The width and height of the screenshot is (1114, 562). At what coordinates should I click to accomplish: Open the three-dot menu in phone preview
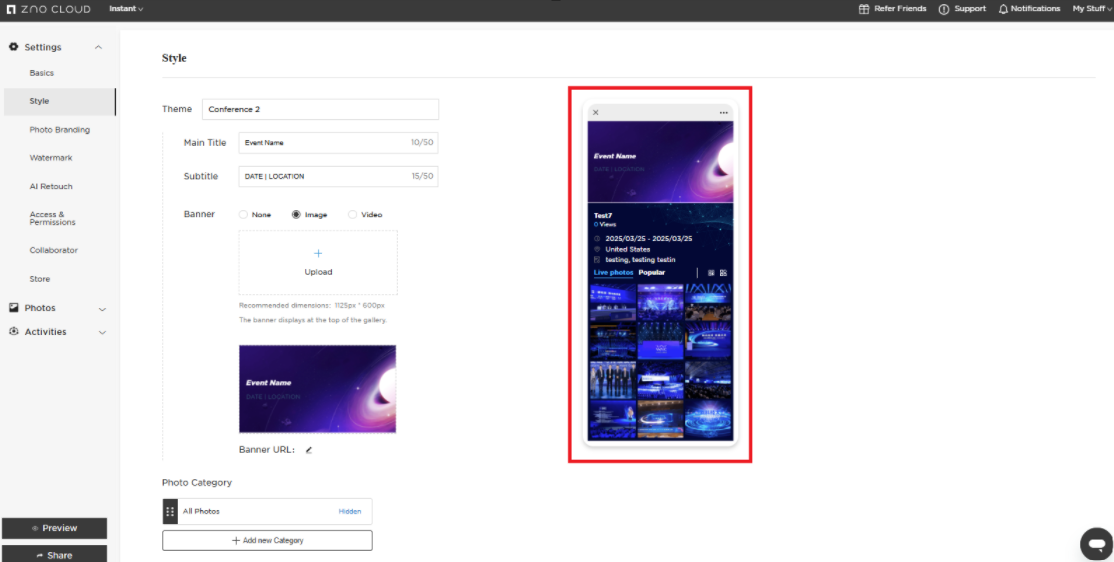pos(724,113)
